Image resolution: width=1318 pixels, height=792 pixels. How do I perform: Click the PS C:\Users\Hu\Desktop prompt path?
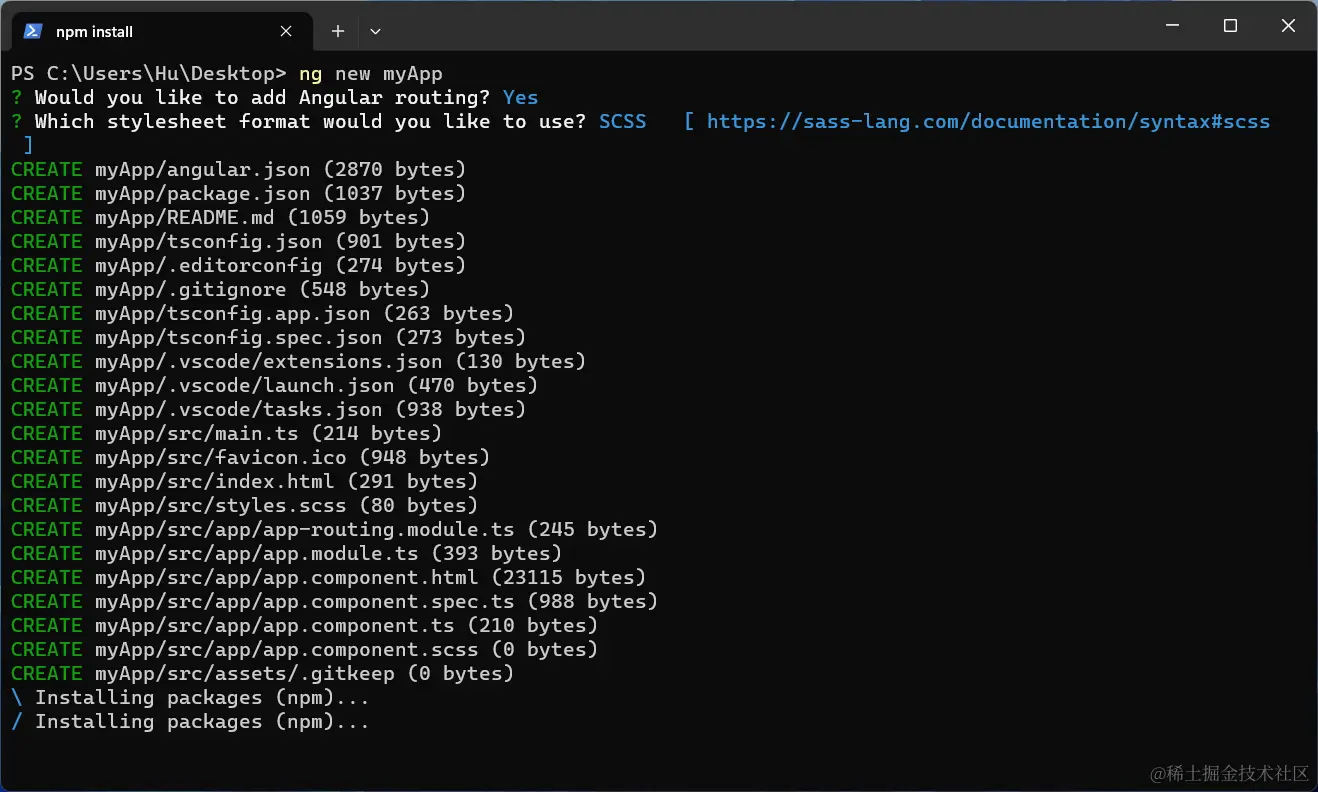click(x=148, y=74)
